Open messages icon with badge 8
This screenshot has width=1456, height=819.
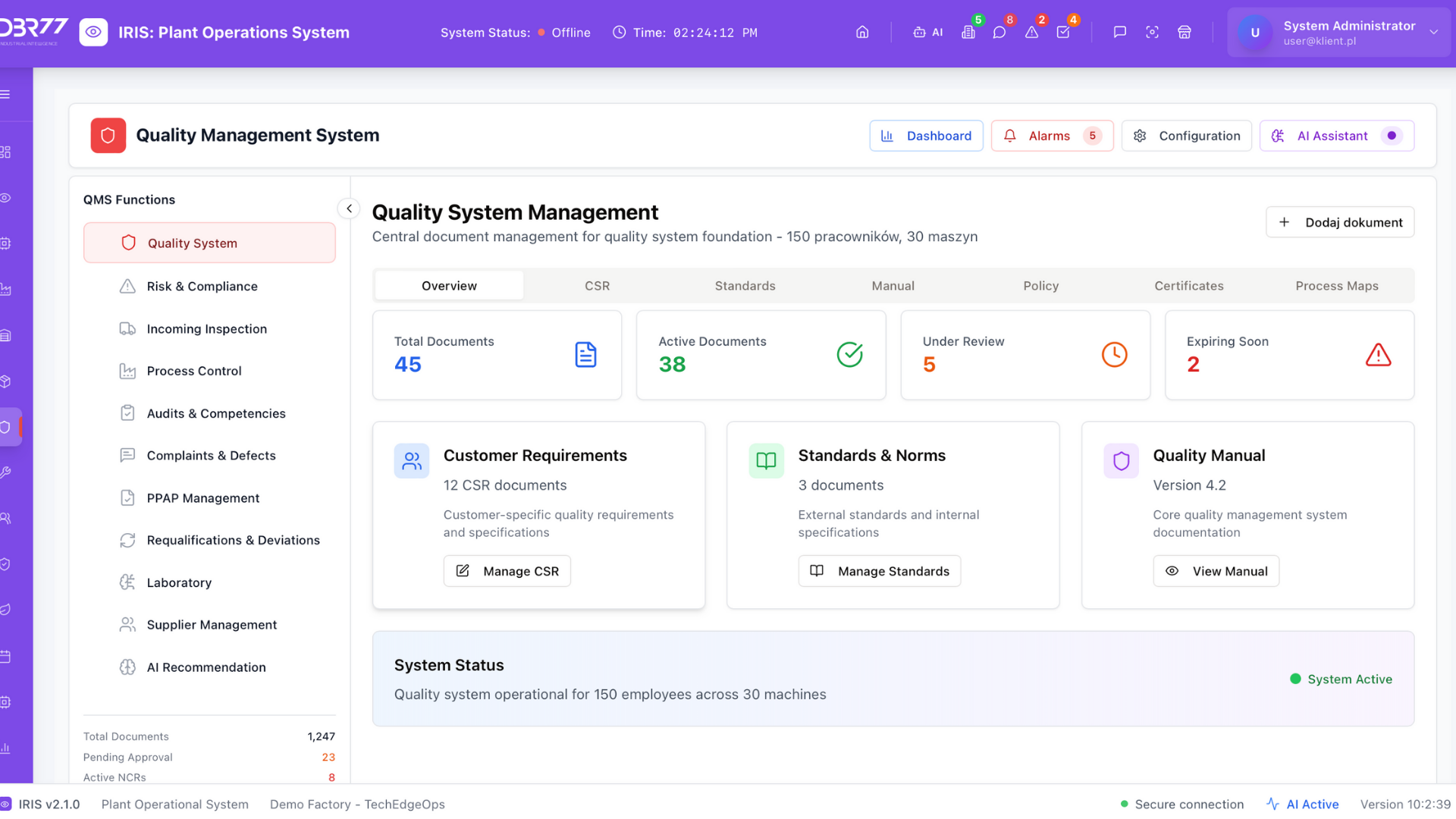tap(999, 32)
